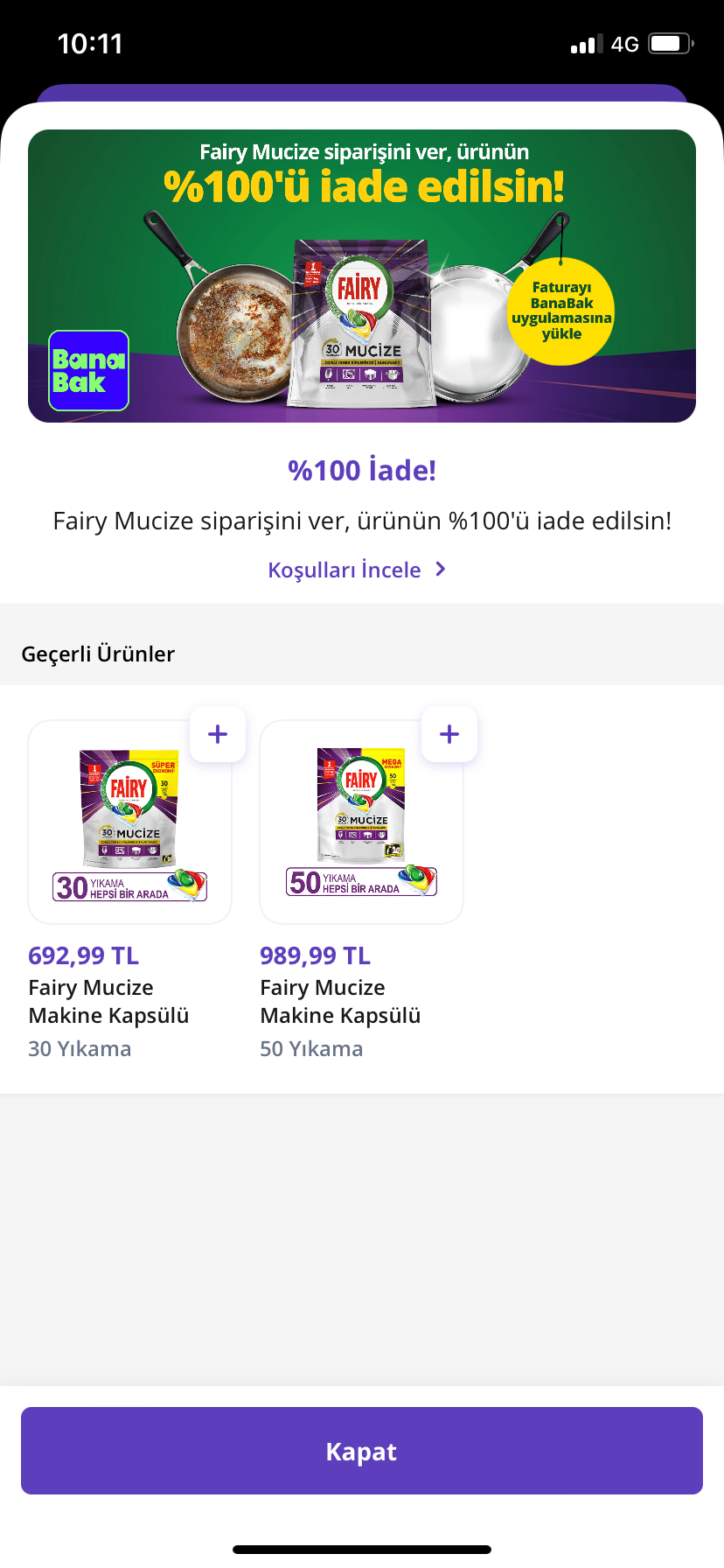The width and height of the screenshot is (724, 1568).
Task: Tap the yellow 'Faturayı BanaBak uygulamasına yükle' badge
Action: pos(561,311)
